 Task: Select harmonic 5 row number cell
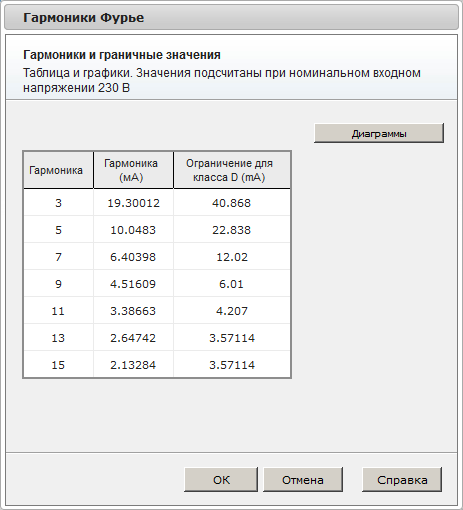click(58, 230)
